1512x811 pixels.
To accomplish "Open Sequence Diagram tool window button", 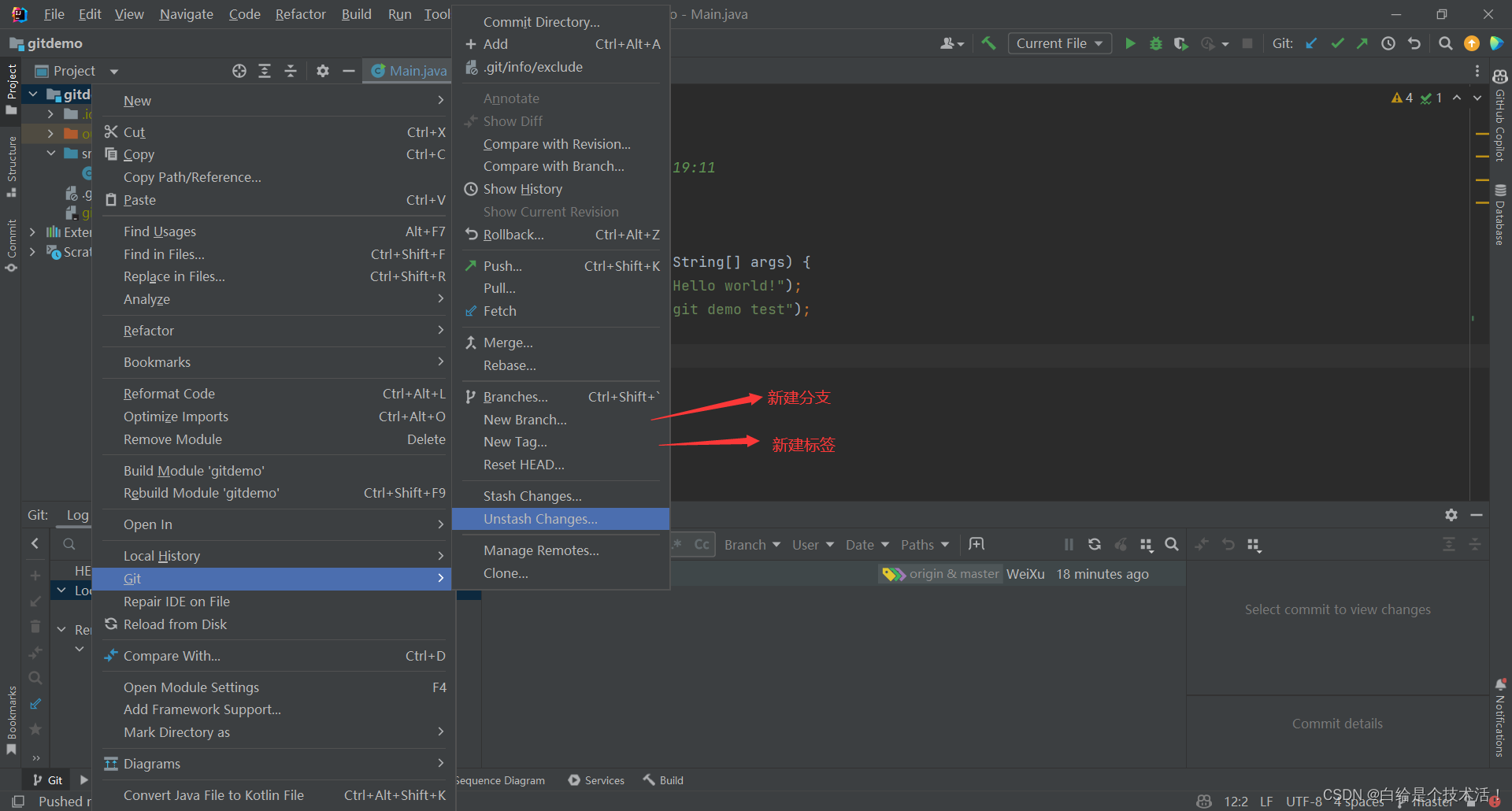I will point(500,780).
